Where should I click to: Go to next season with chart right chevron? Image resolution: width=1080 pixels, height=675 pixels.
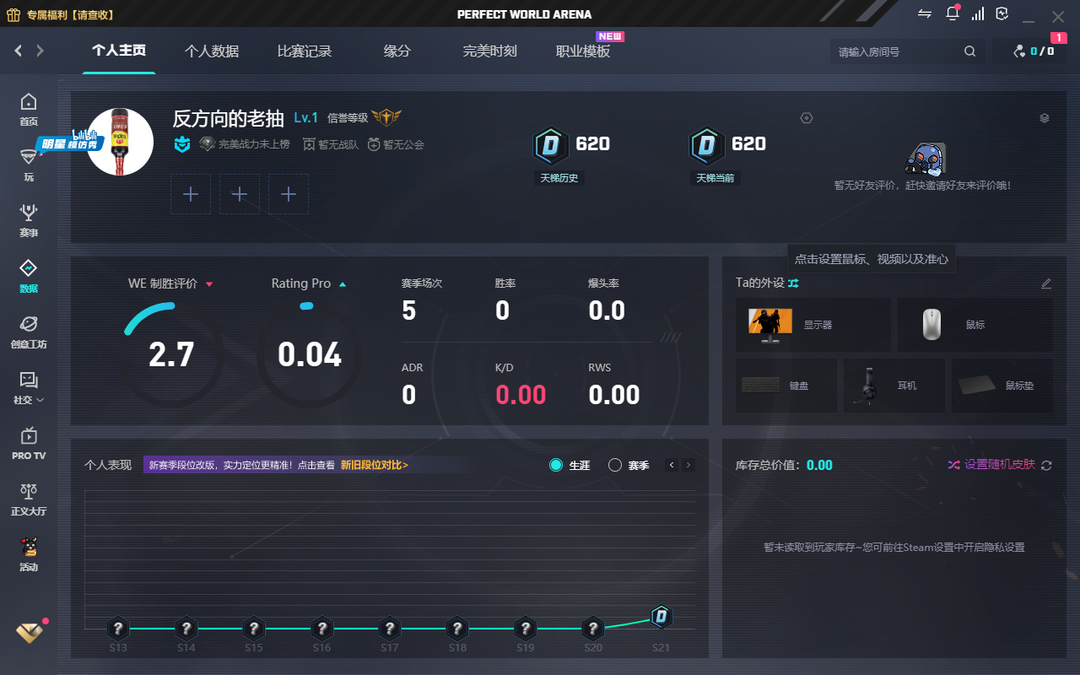tap(687, 465)
